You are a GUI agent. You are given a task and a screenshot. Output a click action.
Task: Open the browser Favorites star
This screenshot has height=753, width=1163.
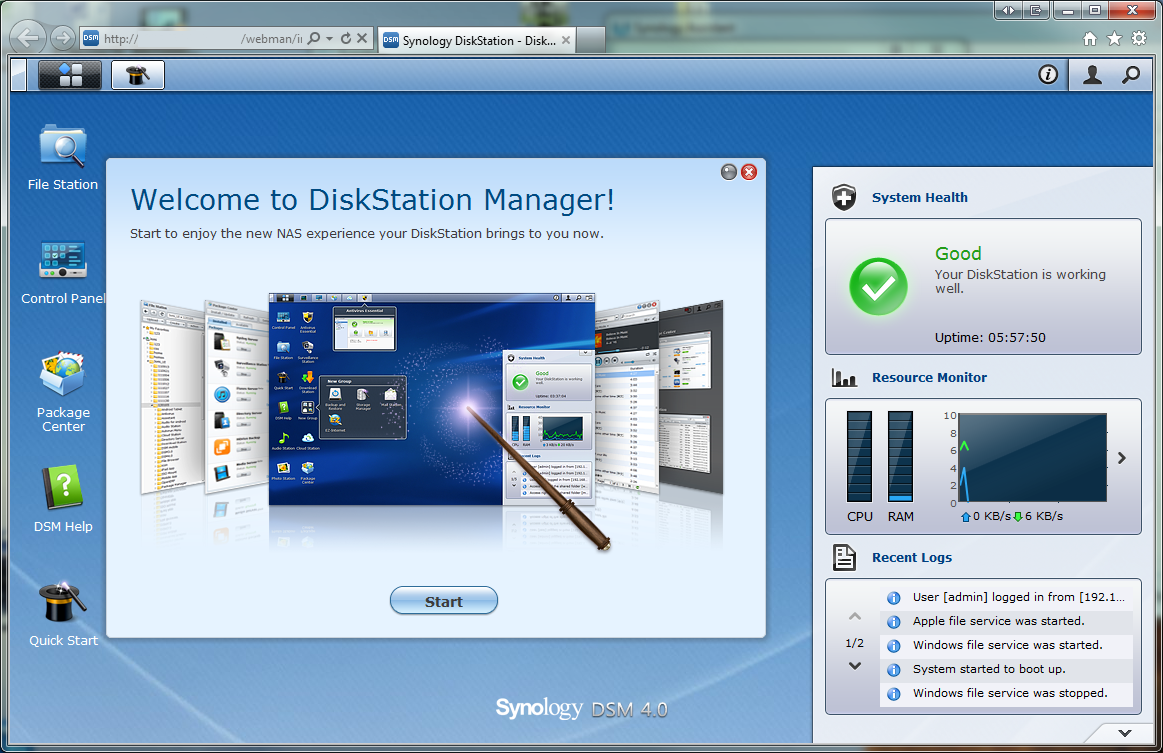coord(1114,39)
